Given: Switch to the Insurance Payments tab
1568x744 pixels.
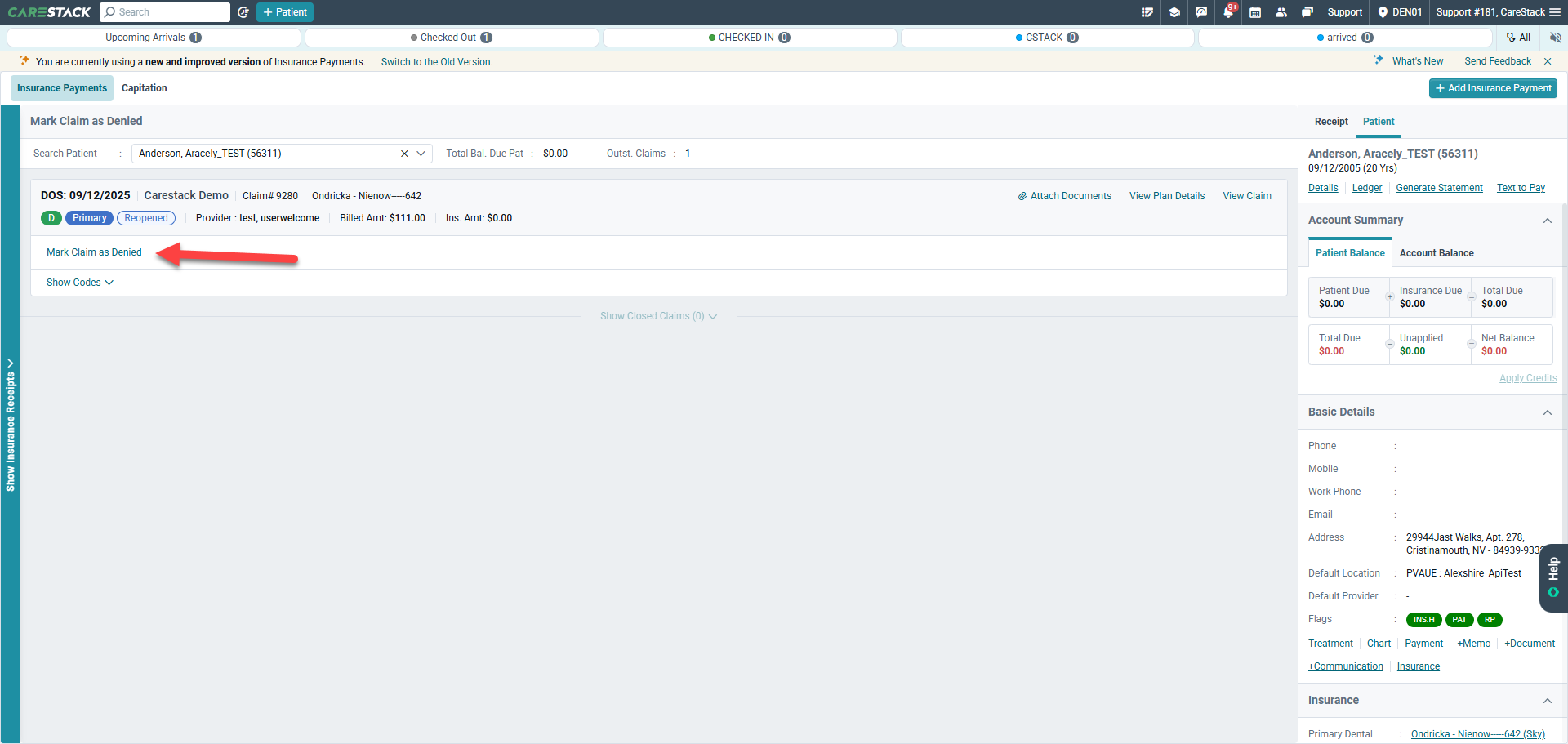Looking at the screenshot, I should tap(62, 88).
